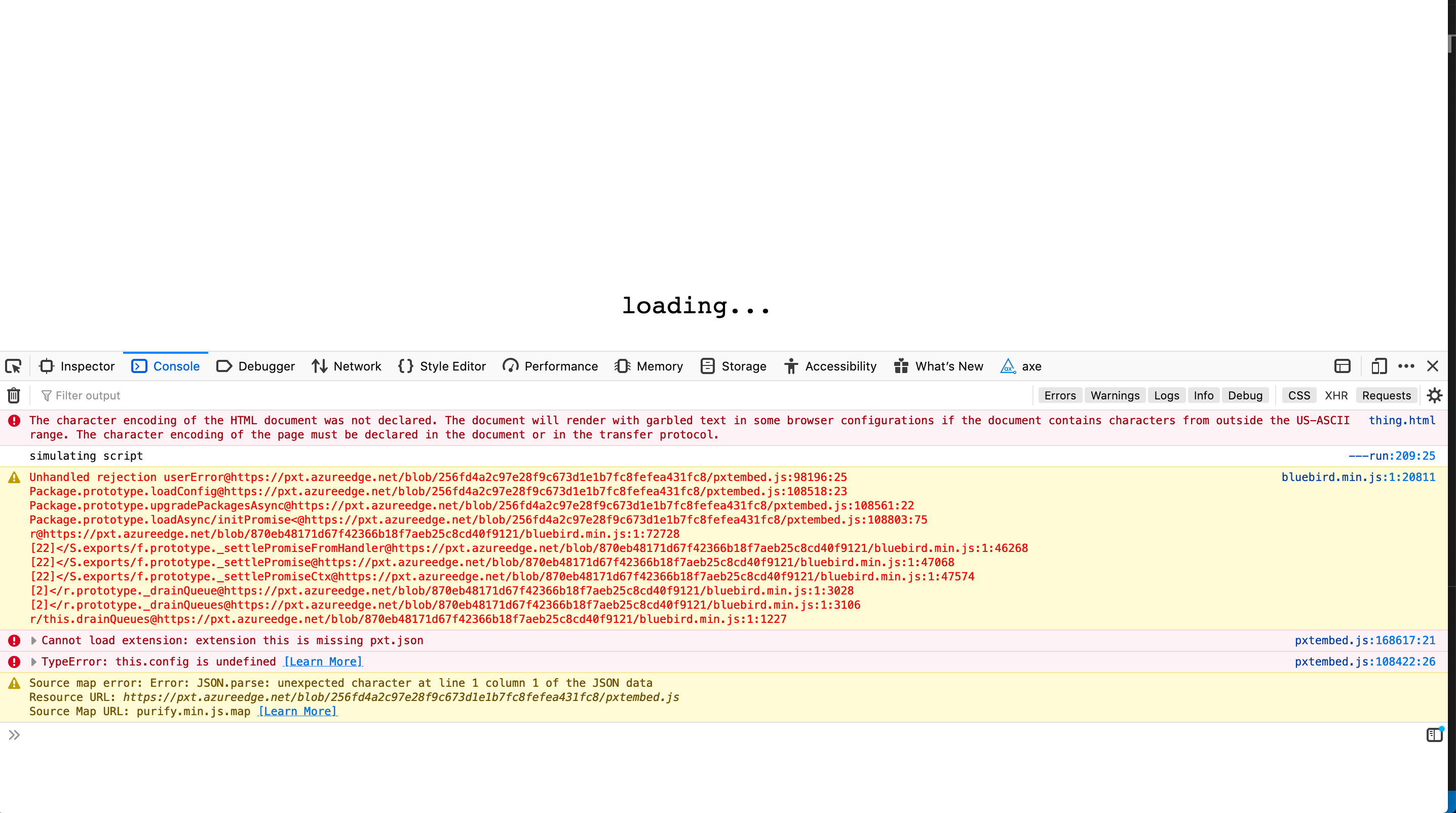Open the What's New tab

(939, 366)
